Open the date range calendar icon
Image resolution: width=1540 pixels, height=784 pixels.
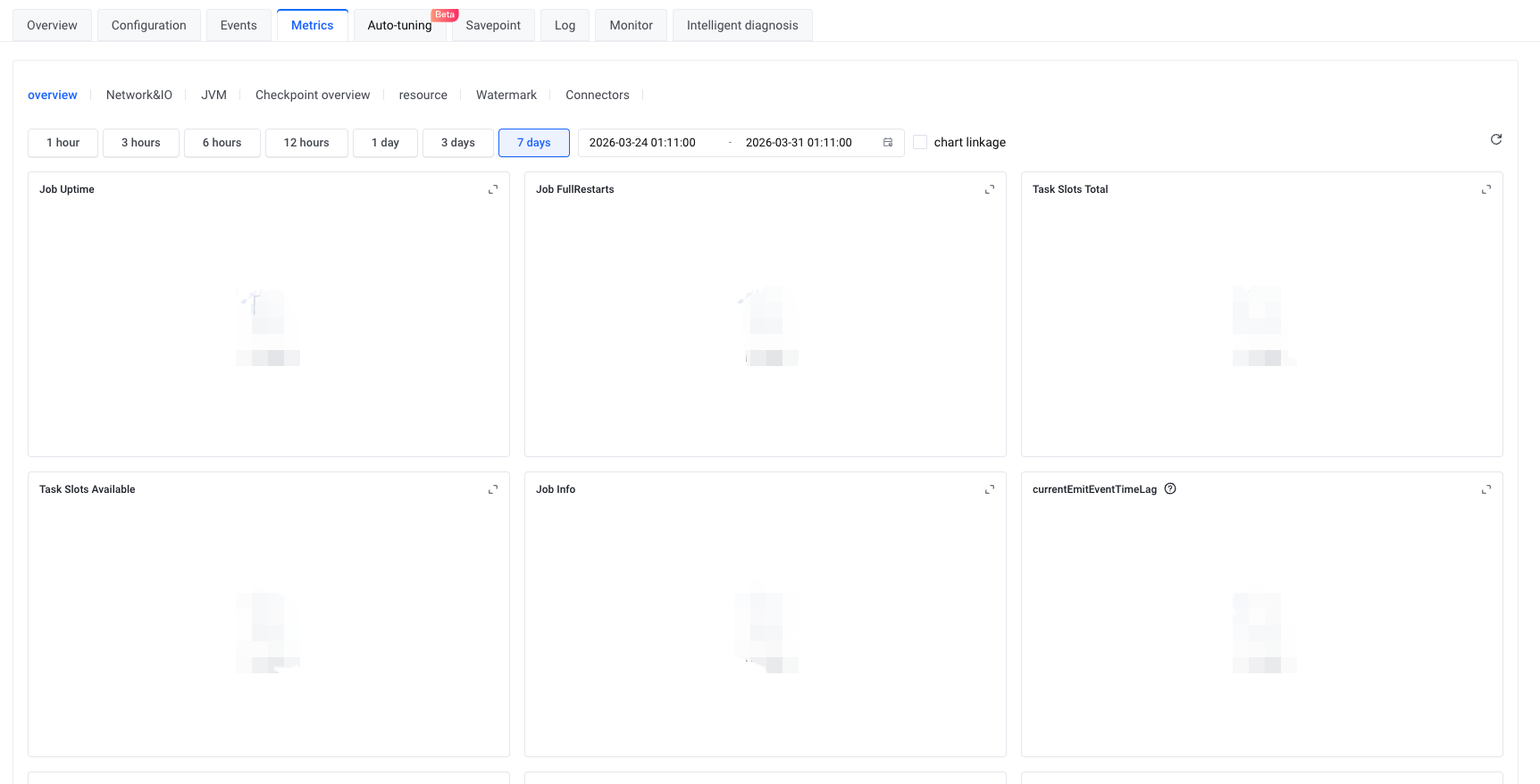[888, 143]
